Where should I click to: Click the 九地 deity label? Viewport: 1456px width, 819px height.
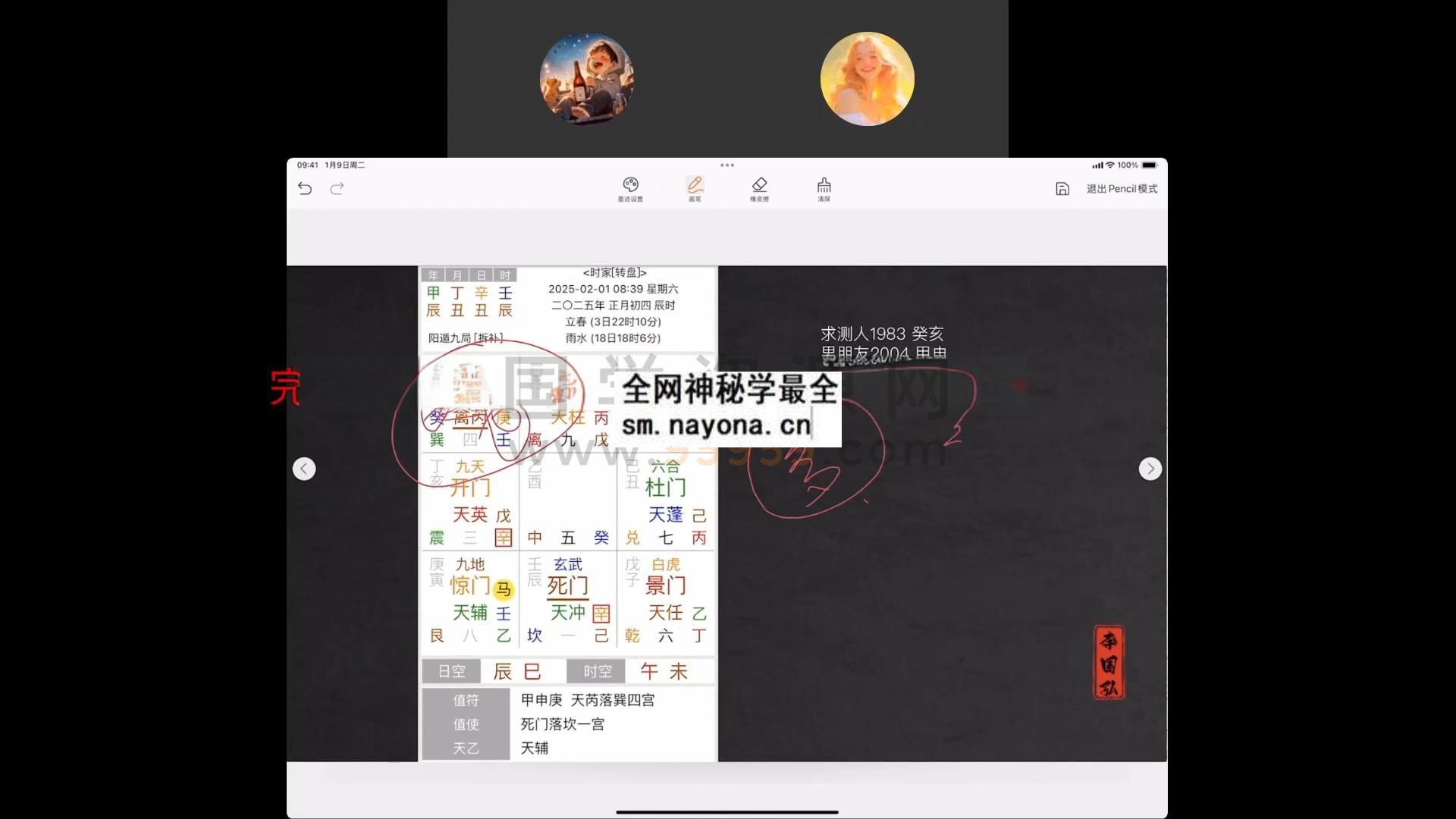(470, 564)
